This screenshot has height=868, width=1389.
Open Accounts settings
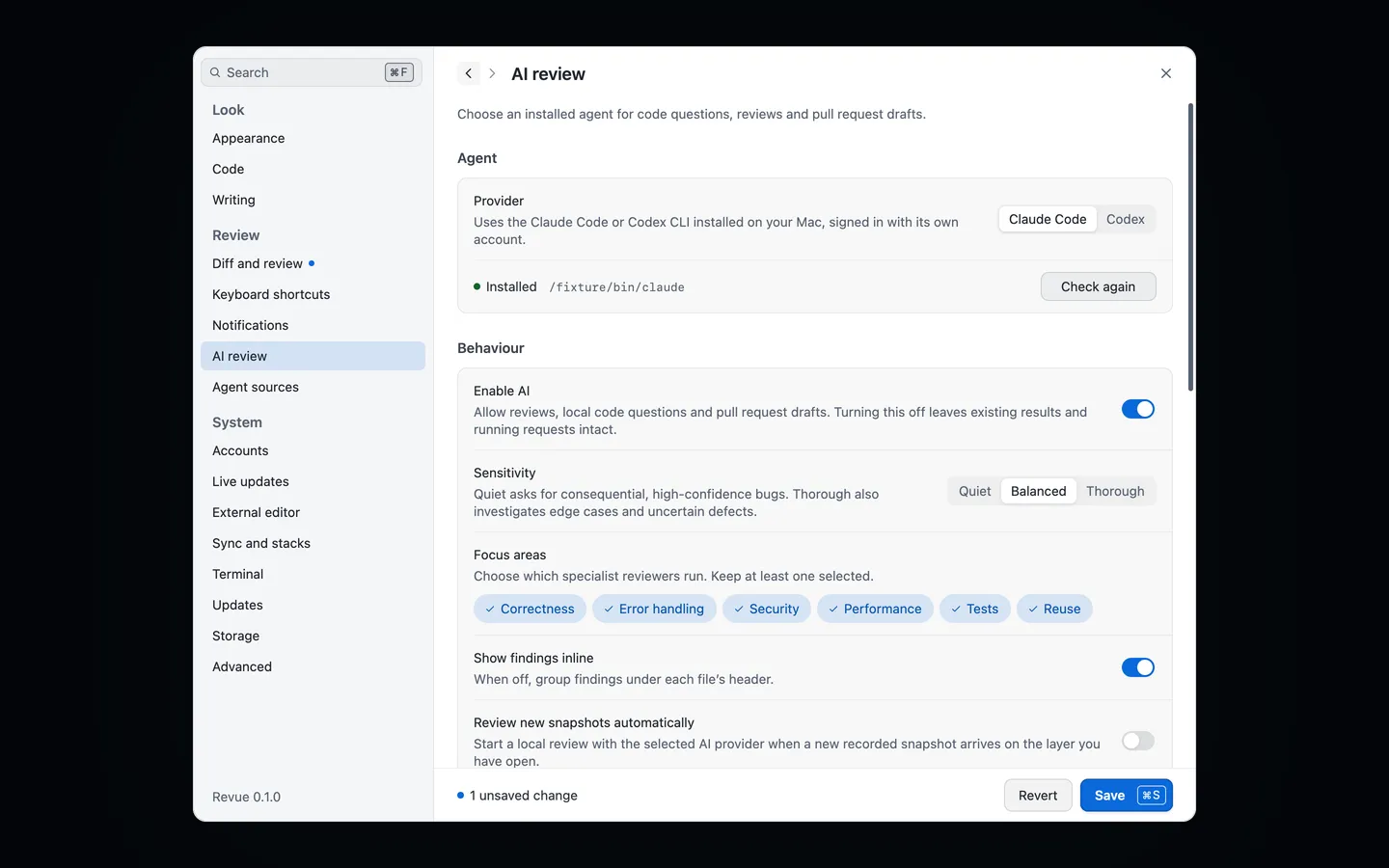[x=313, y=450]
